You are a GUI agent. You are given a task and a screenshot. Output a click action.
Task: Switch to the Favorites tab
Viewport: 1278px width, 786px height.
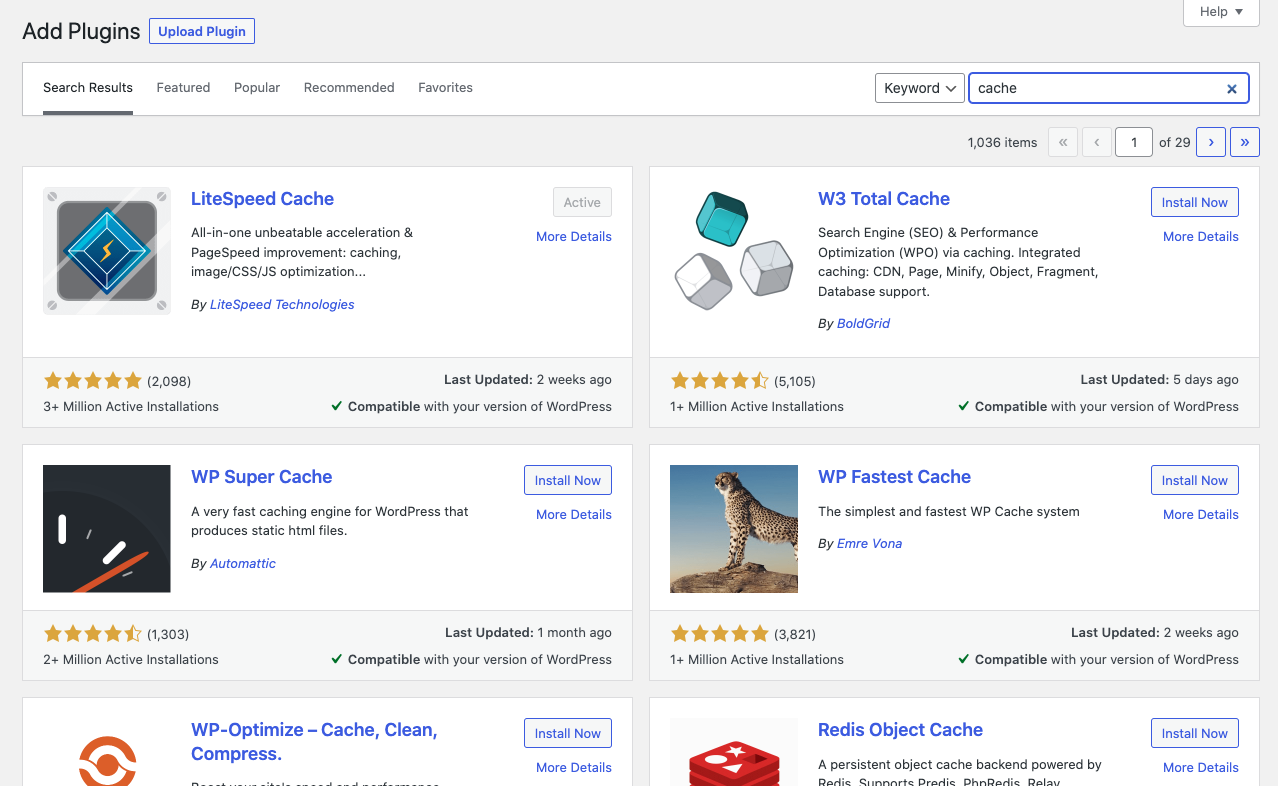445,88
